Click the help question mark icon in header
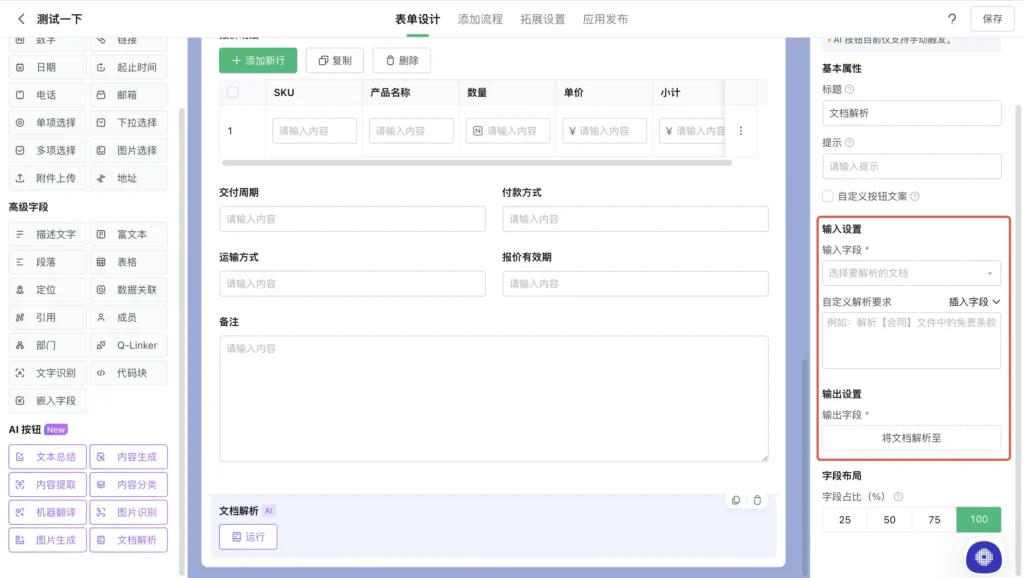 952,19
